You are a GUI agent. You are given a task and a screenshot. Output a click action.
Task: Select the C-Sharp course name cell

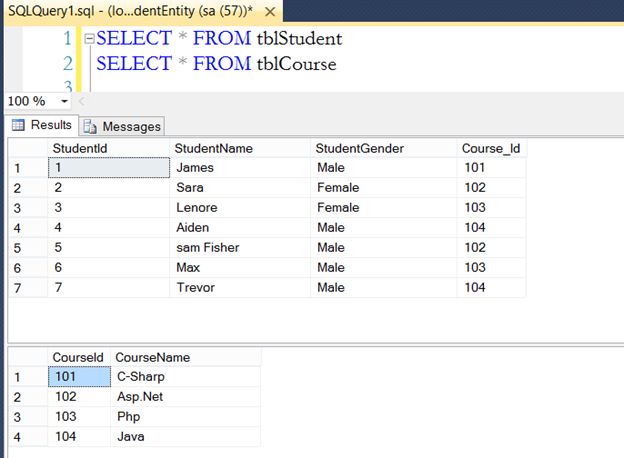[x=141, y=377]
